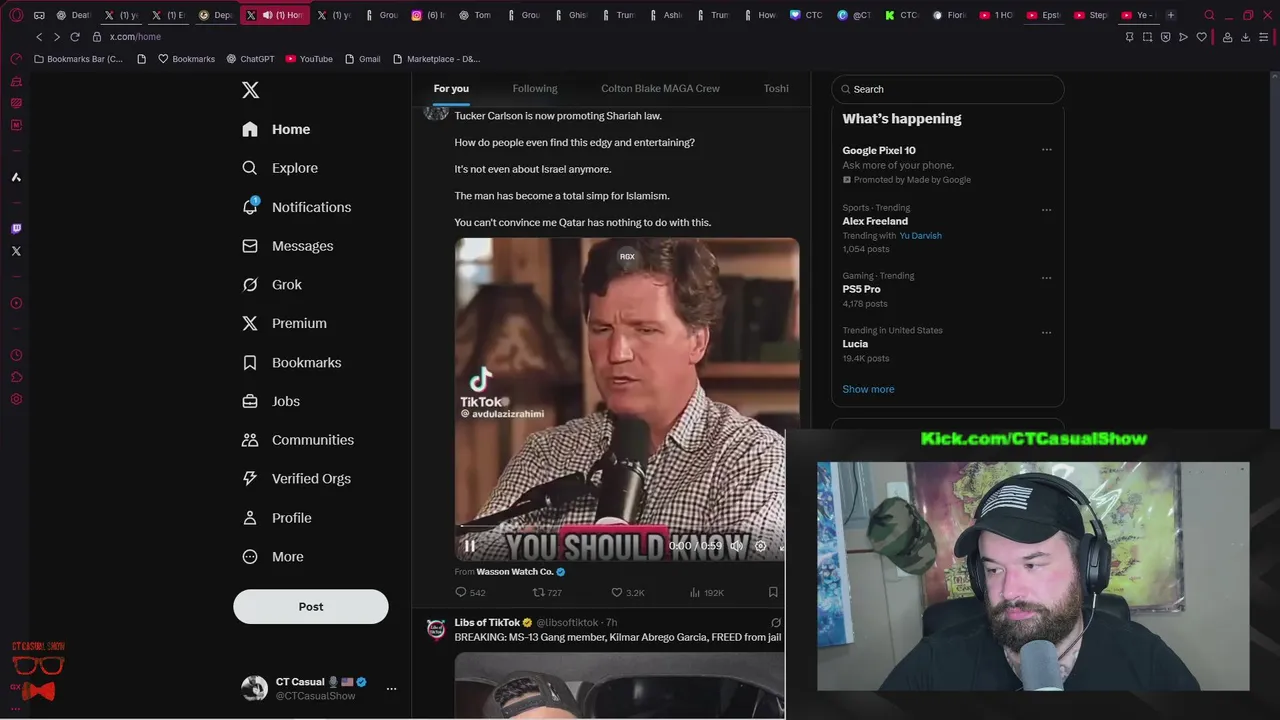This screenshot has height=720, width=1280.
Task: Go forward in browser
Action: [56, 37]
